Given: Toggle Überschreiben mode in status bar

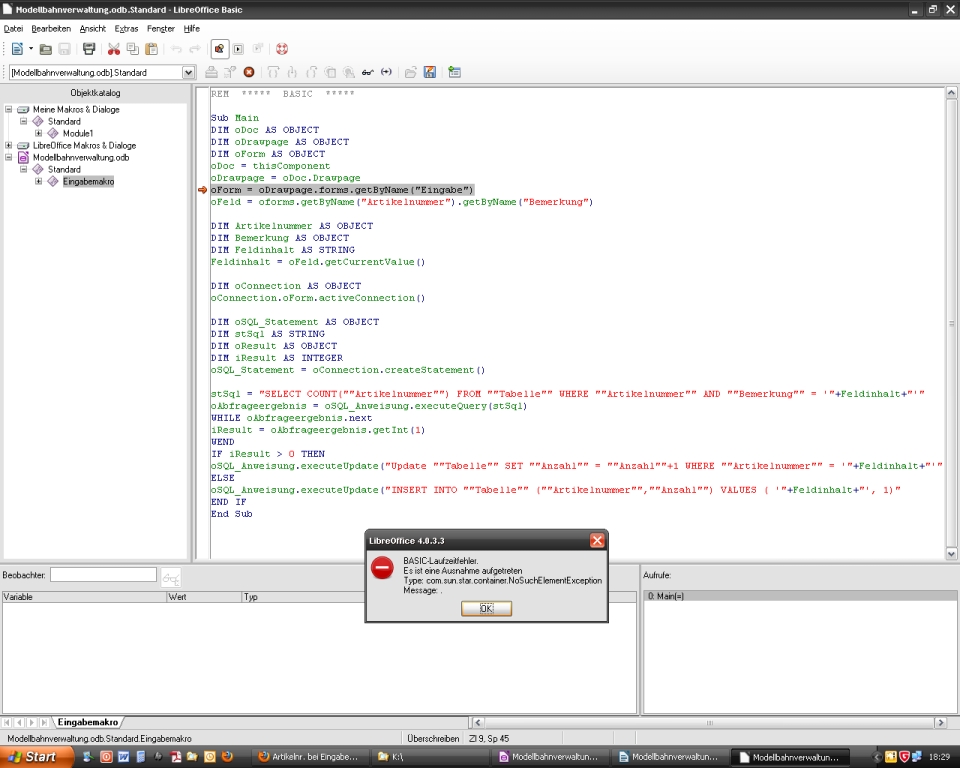Looking at the screenshot, I should point(433,739).
